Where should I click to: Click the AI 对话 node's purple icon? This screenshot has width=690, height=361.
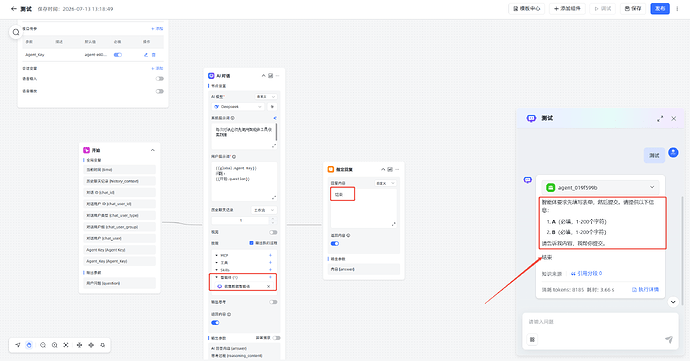coord(211,76)
